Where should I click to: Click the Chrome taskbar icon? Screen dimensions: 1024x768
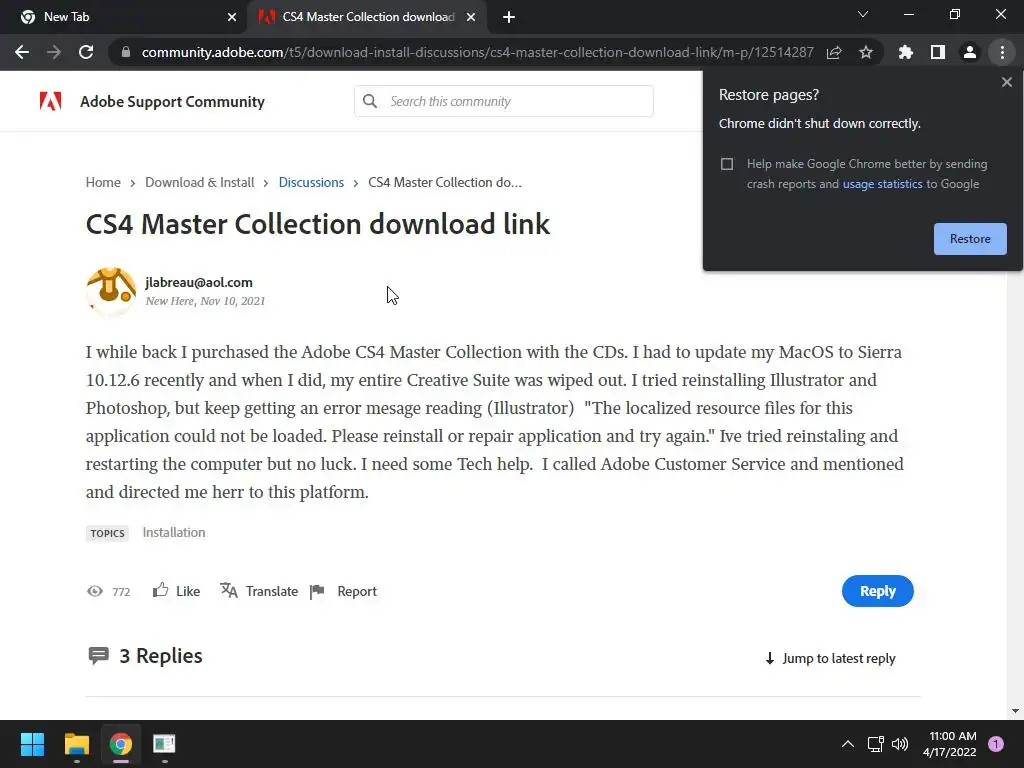pyautogui.click(x=121, y=744)
